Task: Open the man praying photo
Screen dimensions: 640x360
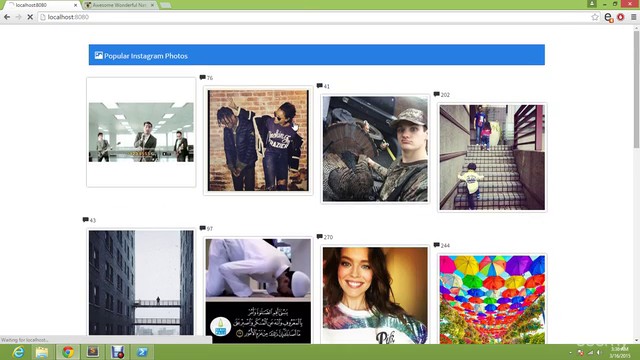Action: [x=258, y=291]
